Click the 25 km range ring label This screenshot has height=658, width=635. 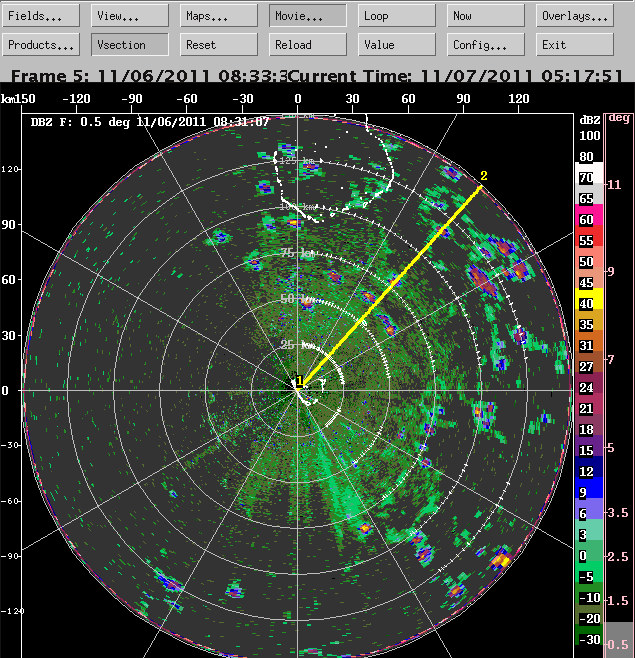pyautogui.click(x=298, y=345)
